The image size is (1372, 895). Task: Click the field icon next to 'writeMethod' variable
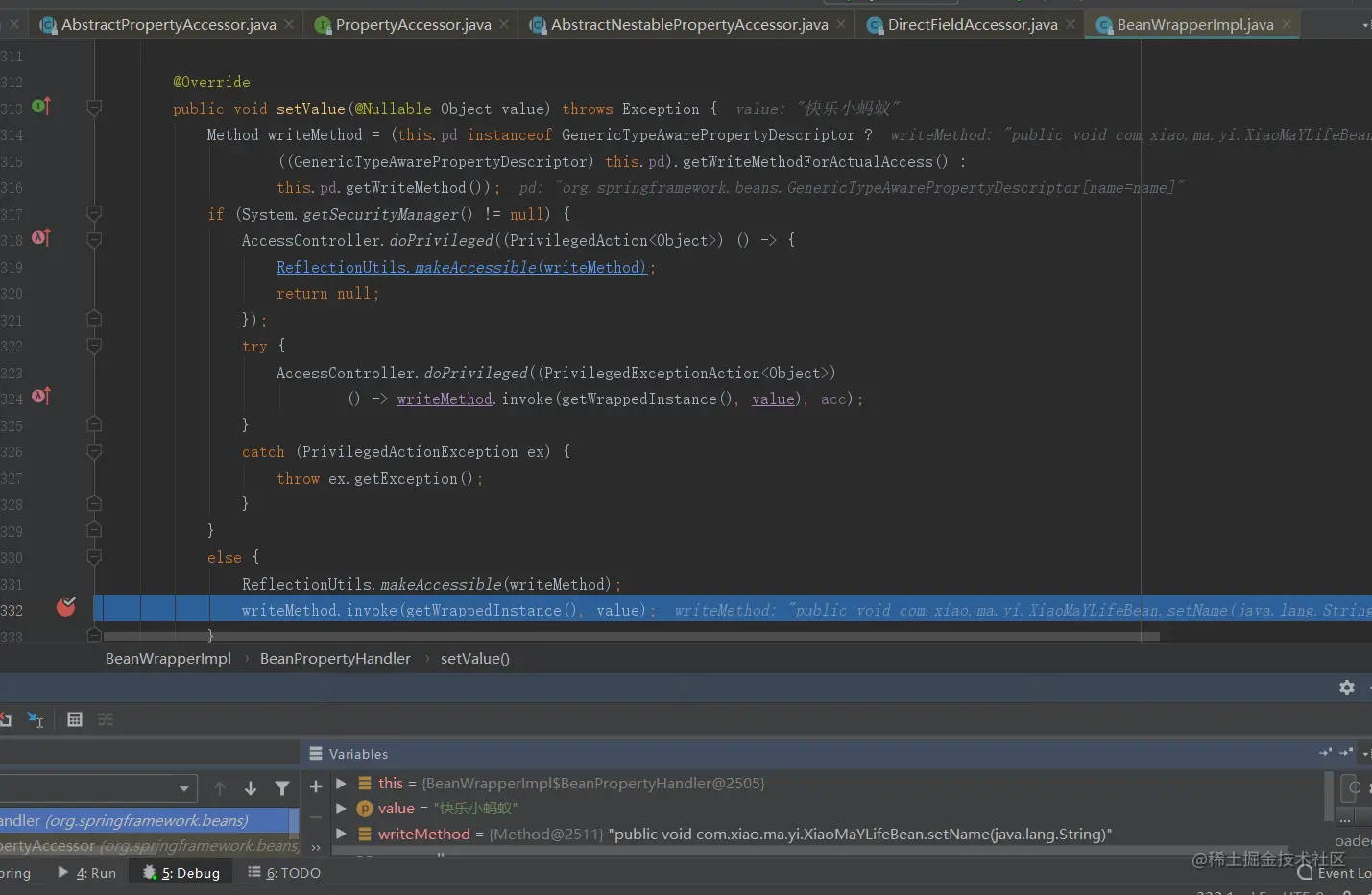tap(365, 835)
